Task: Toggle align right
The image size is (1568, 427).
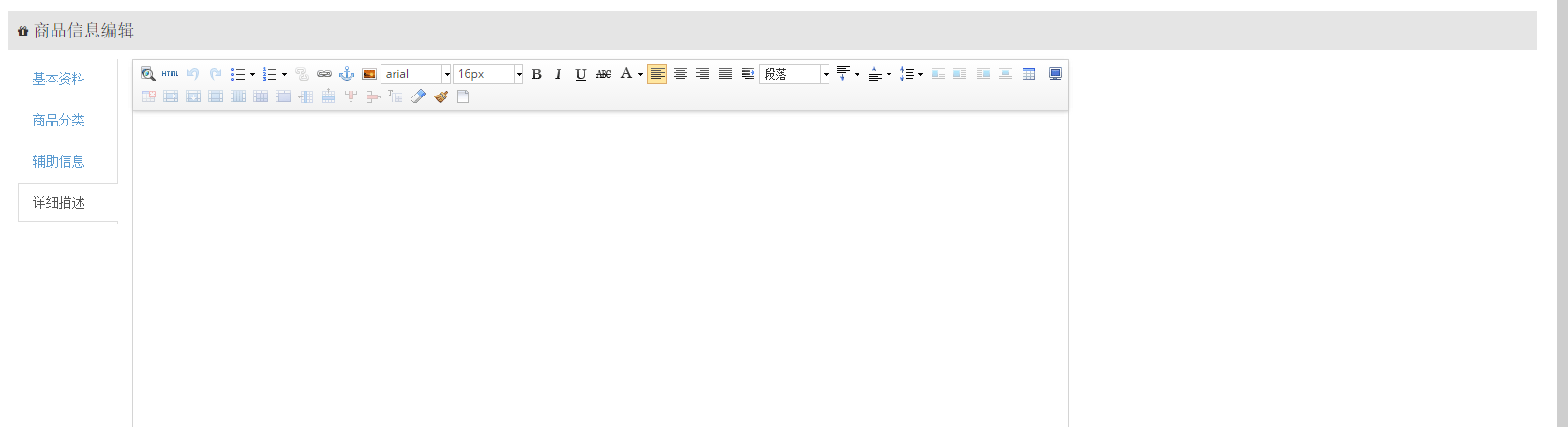Action: click(703, 74)
